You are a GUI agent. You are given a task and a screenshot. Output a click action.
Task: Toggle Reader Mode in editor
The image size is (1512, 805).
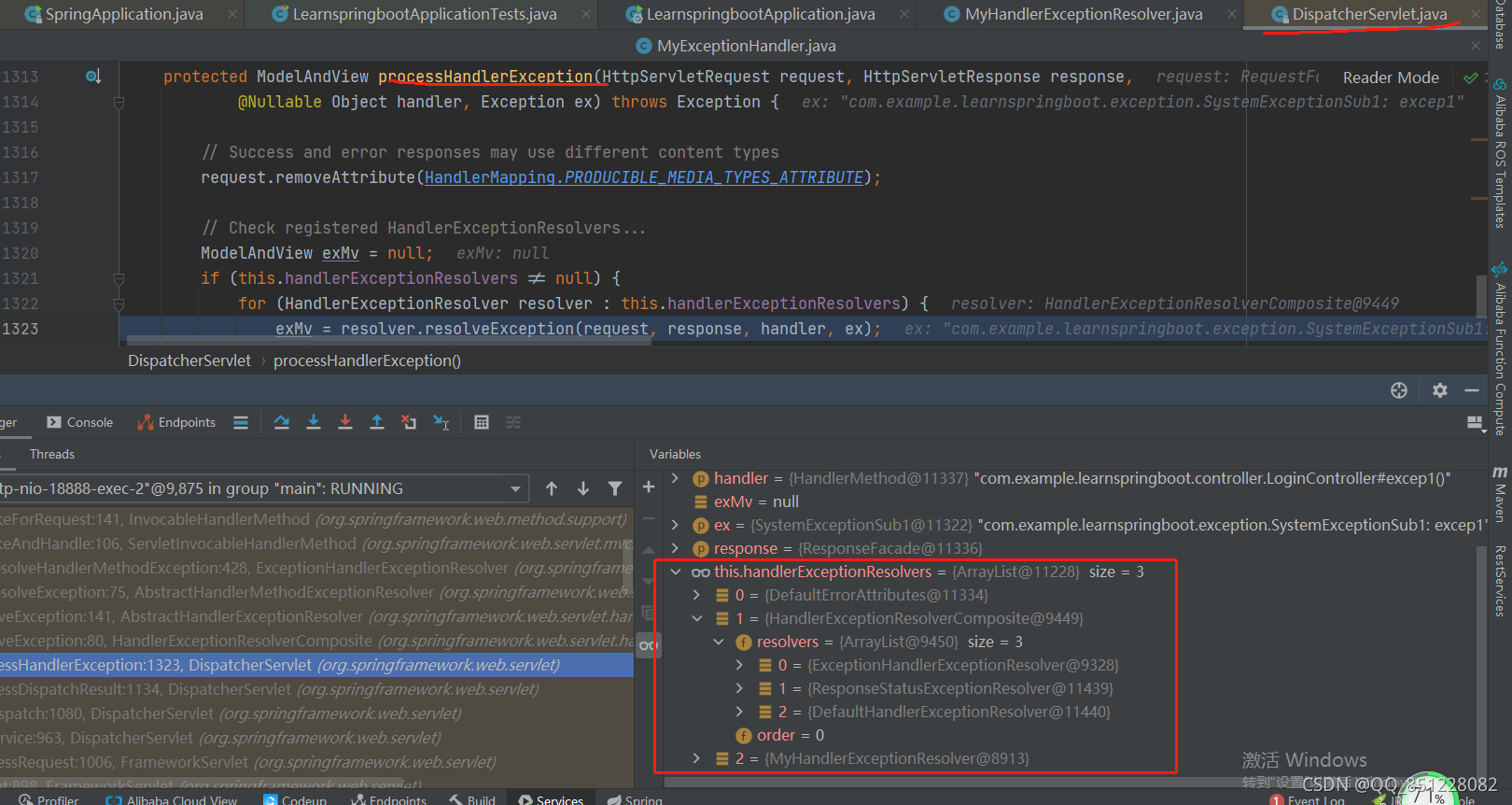pos(1391,78)
